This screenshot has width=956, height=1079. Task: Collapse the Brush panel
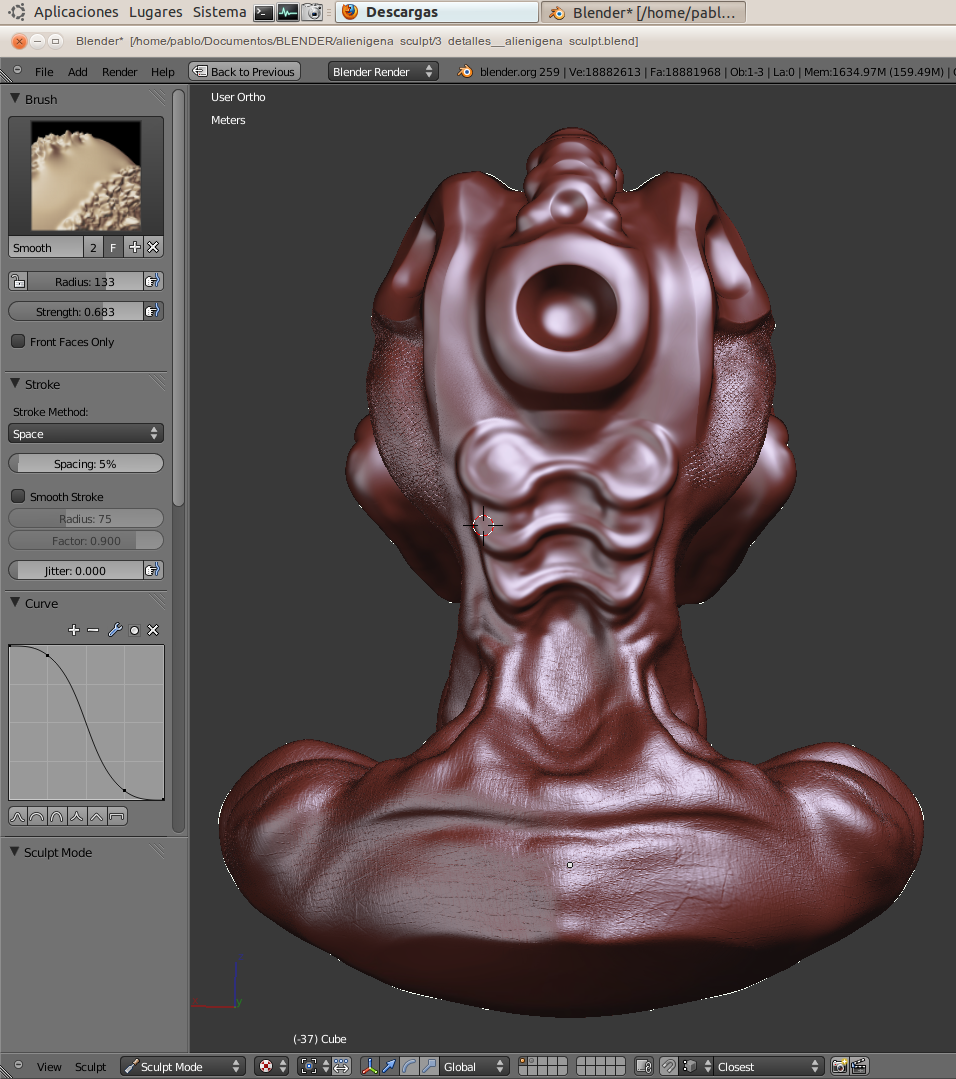coord(15,98)
